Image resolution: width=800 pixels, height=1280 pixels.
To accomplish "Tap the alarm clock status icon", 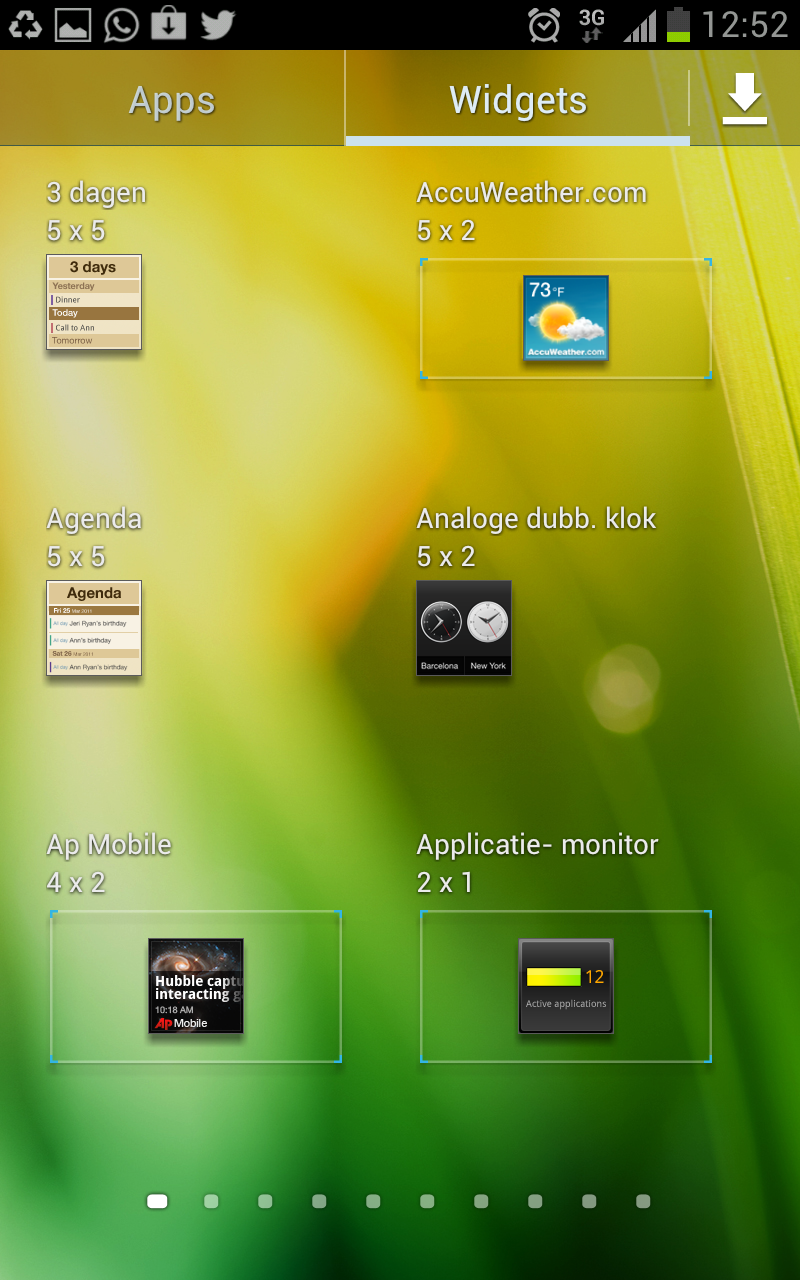I will tap(544, 25).
